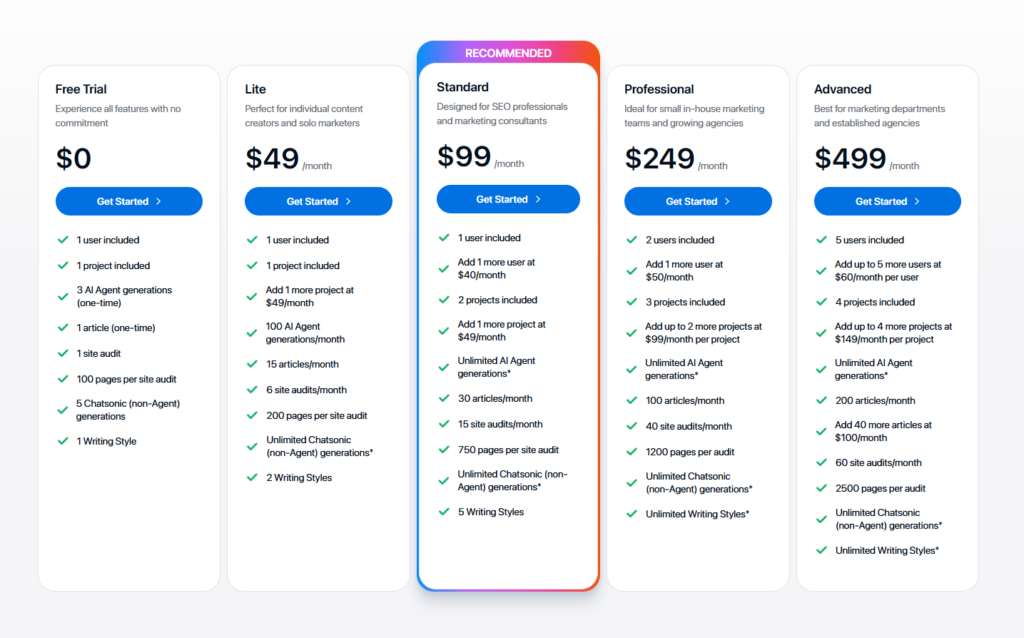The width and height of the screenshot is (1024, 638).
Task: Click the Free Trial plan title
Action: [81, 89]
